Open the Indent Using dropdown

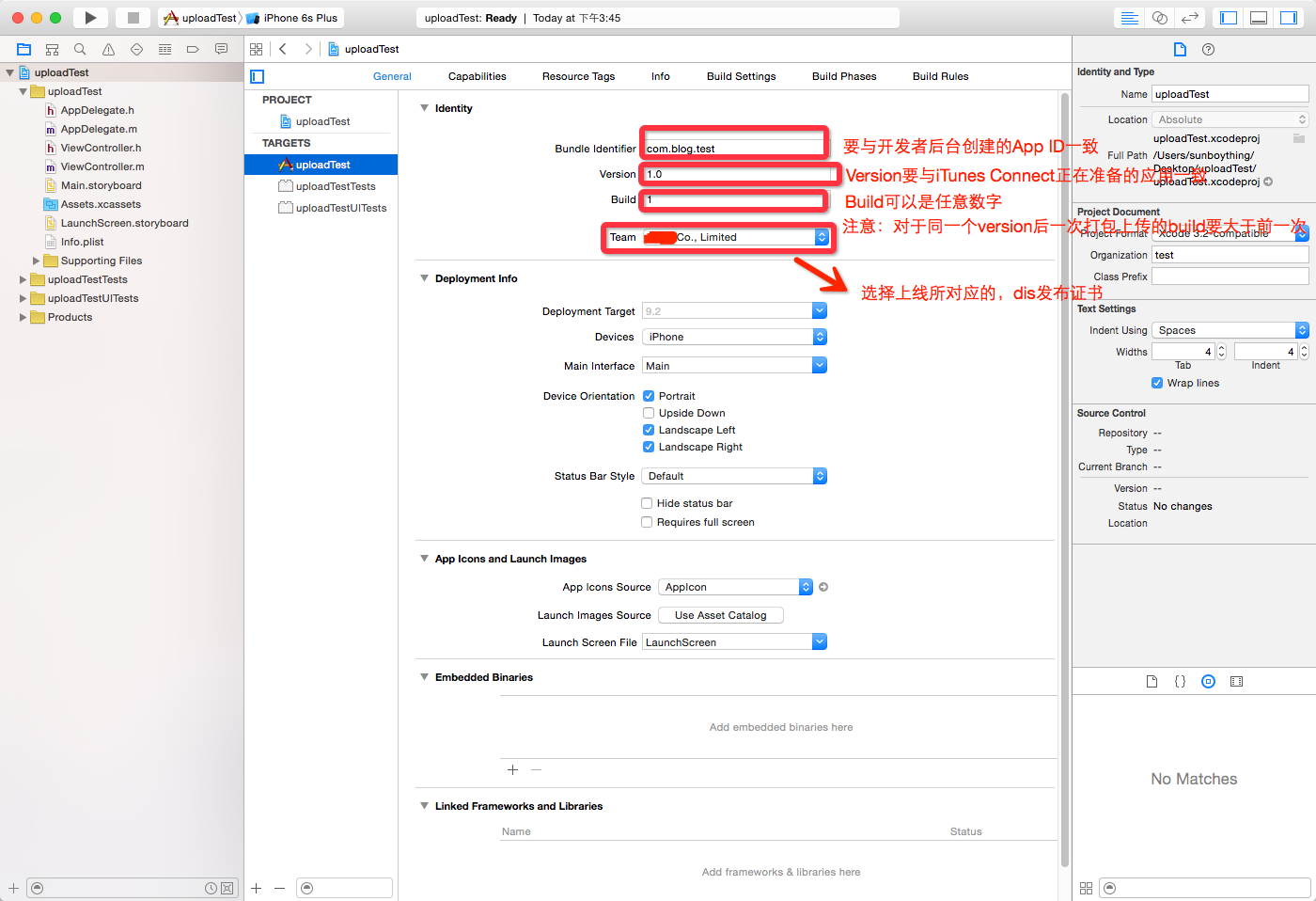point(1230,330)
